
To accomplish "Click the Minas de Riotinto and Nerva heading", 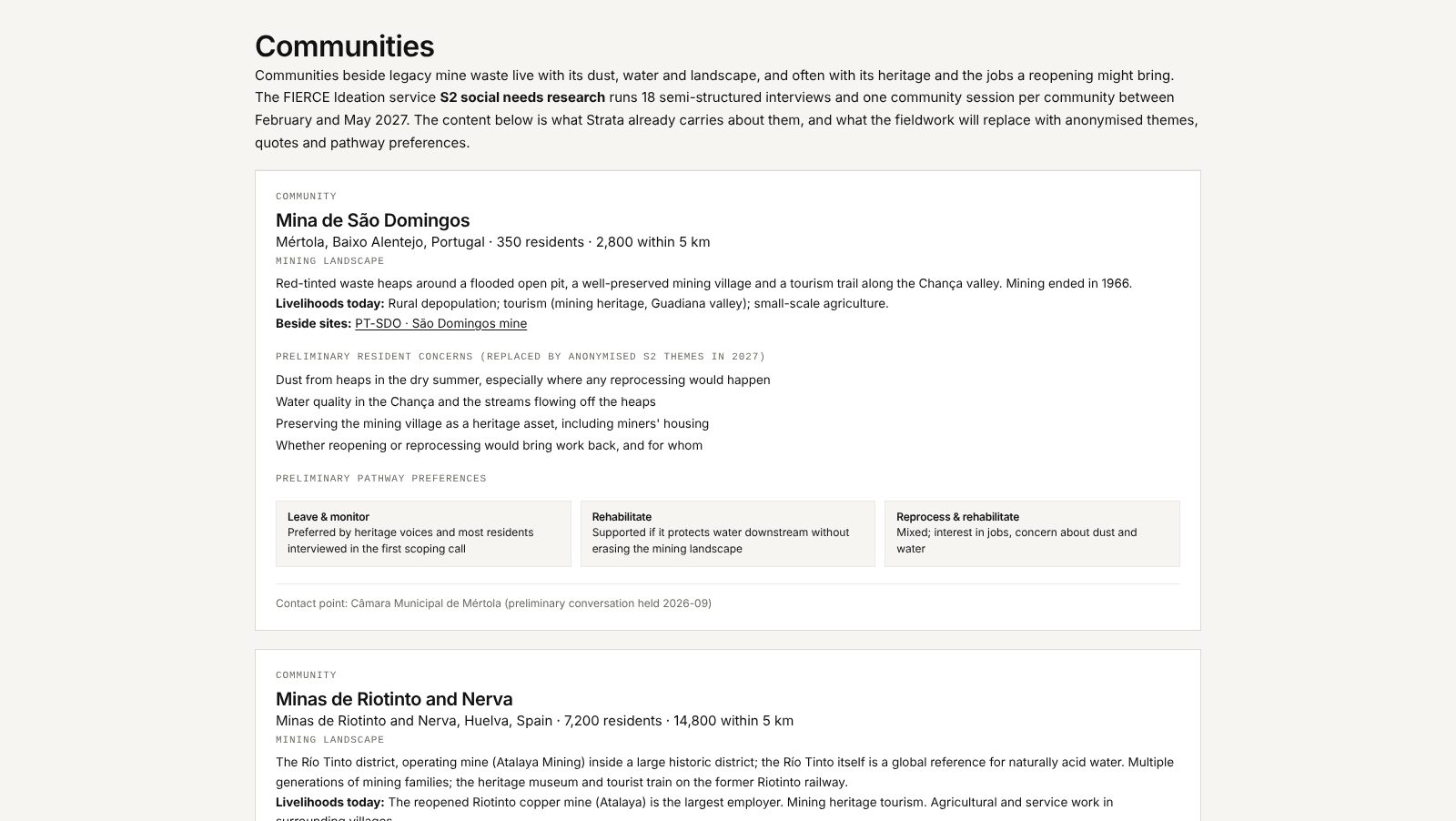I will [394, 699].
